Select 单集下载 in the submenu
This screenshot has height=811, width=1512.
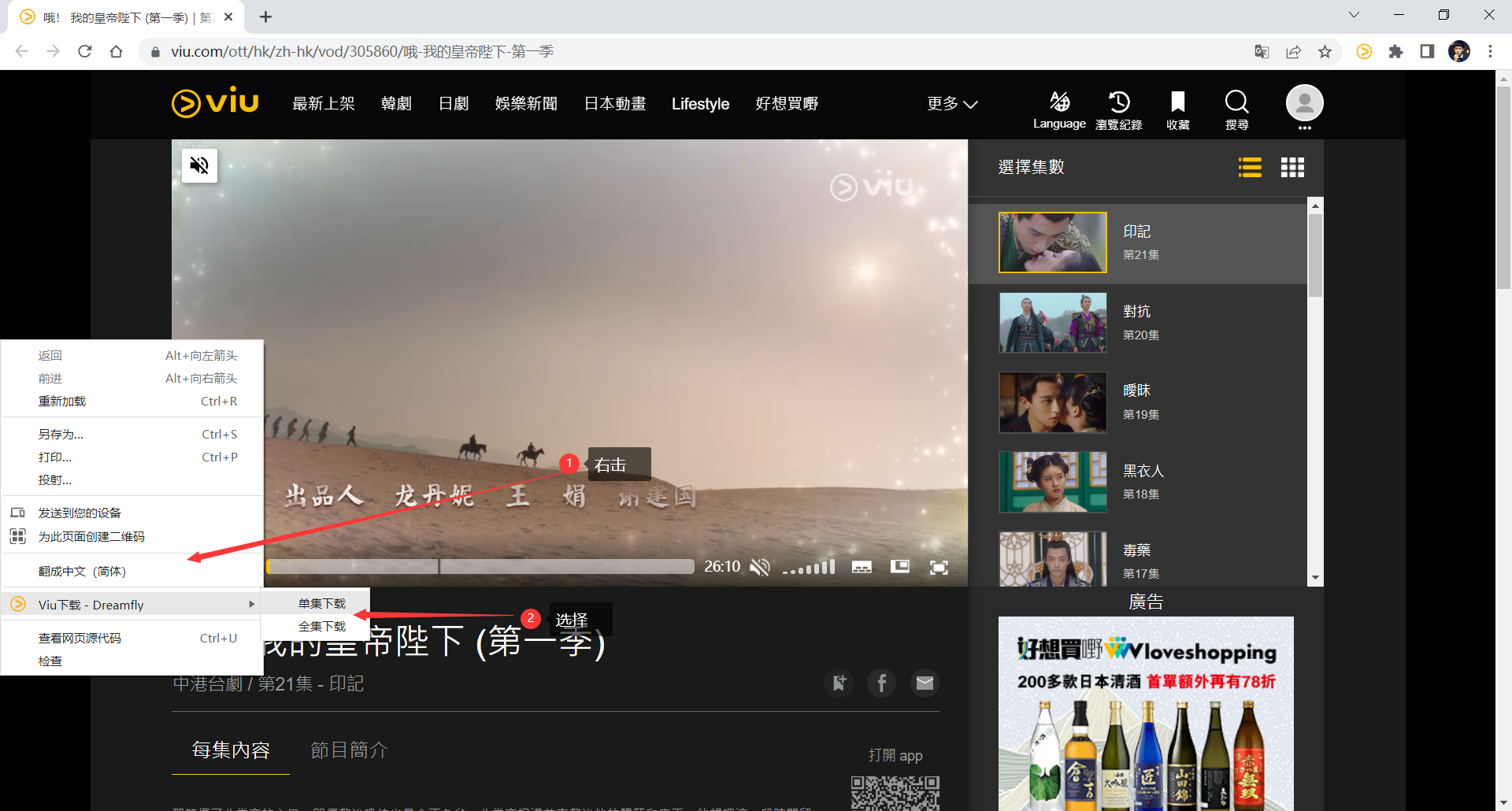pyautogui.click(x=316, y=604)
